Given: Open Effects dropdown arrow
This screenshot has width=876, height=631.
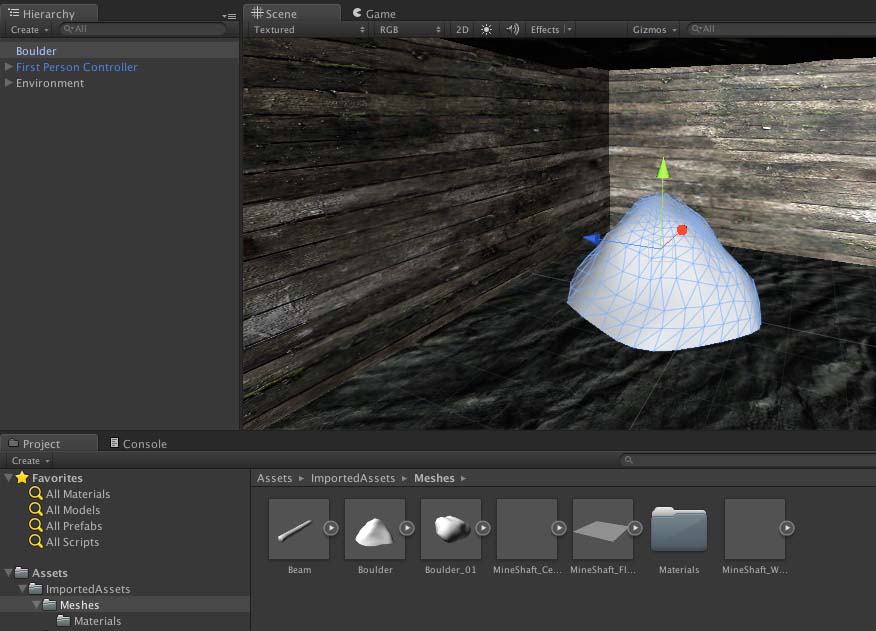Looking at the screenshot, I should click(x=569, y=30).
